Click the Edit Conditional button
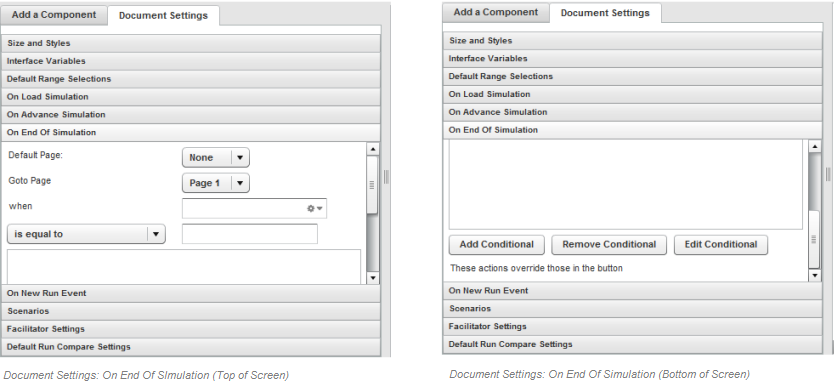This screenshot has height=392, width=836. click(721, 245)
